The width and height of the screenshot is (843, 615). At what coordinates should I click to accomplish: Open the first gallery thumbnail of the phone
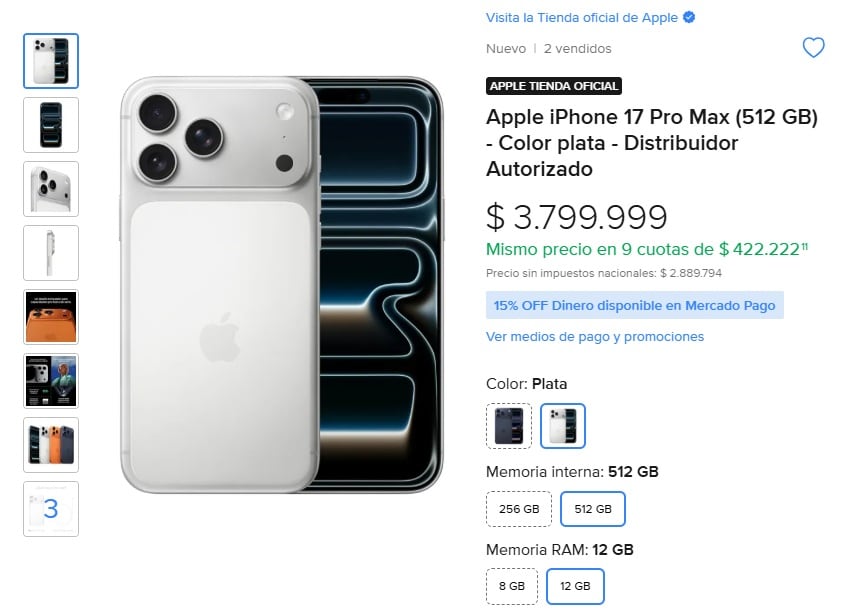click(x=50, y=61)
